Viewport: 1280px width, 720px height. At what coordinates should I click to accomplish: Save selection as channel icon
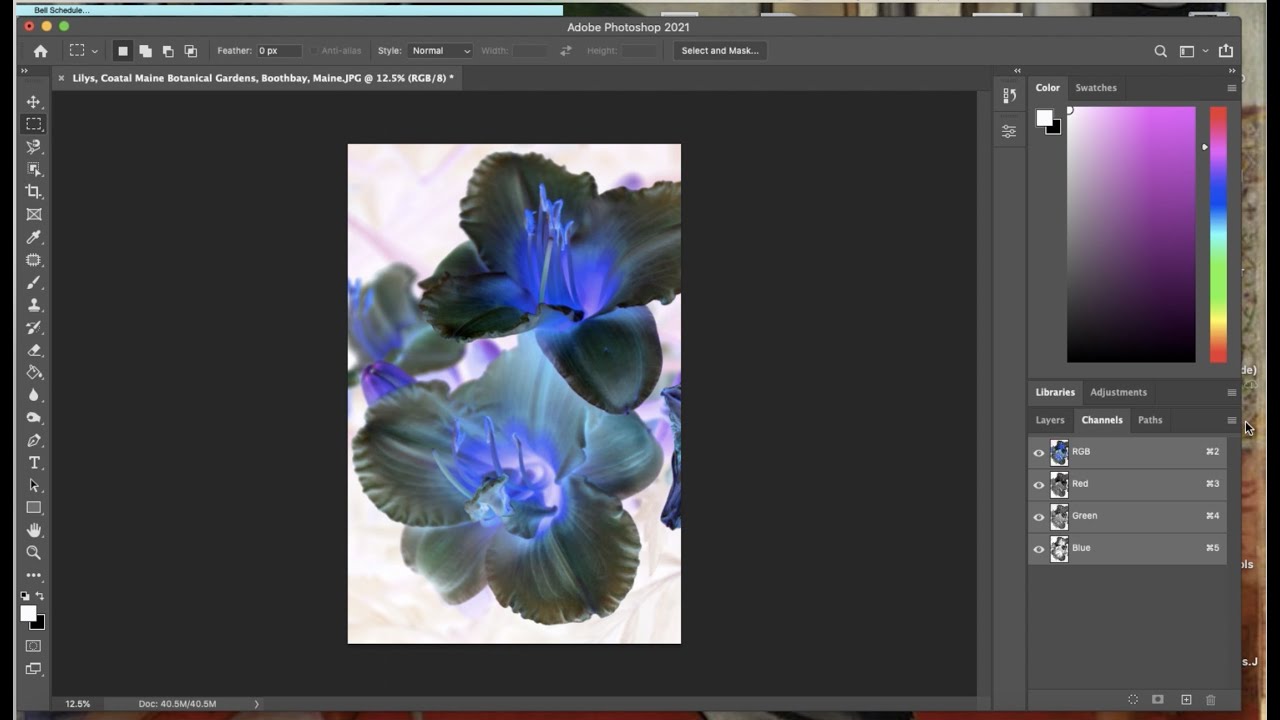point(1158,700)
